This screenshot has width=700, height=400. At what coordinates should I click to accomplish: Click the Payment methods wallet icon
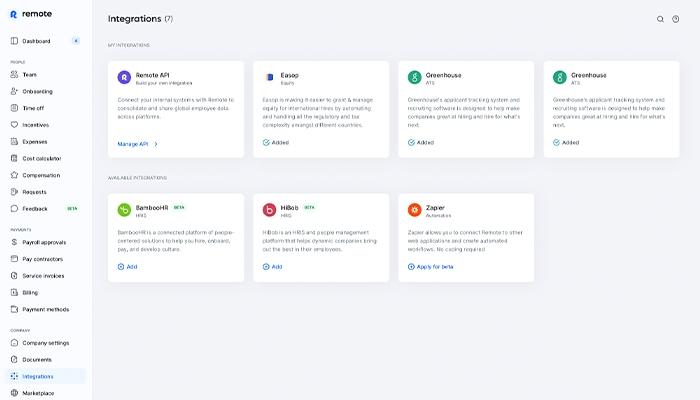(x=14, y=309)
